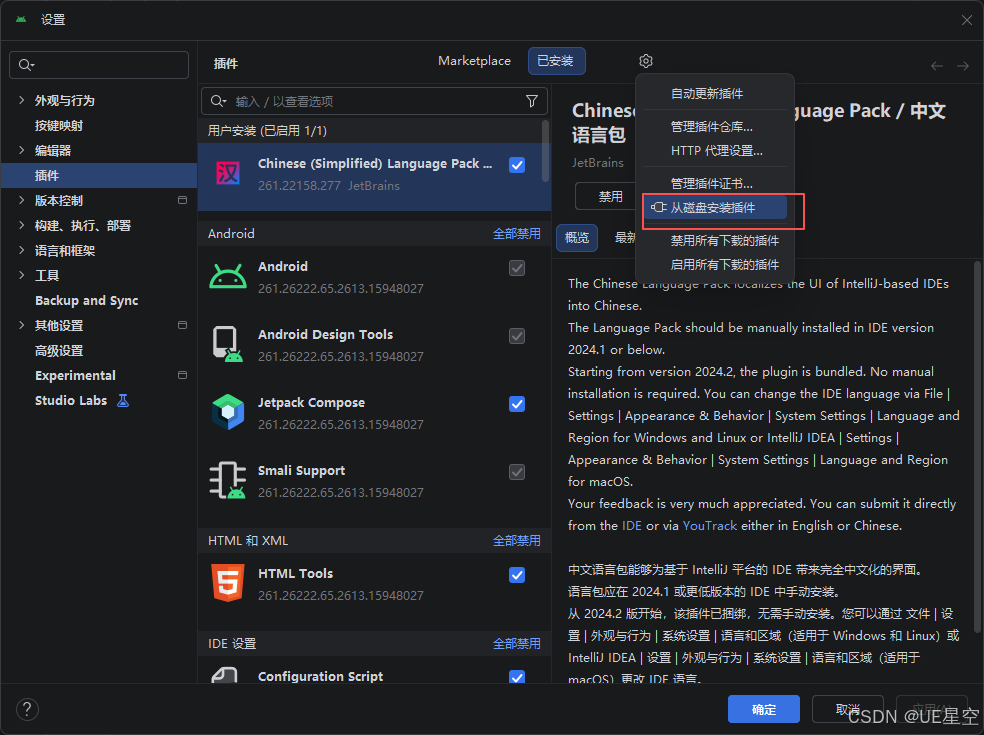Toggle Chinese Language Pack plugin checkbox
Screen dimensions: 984x735
[517, 165]
